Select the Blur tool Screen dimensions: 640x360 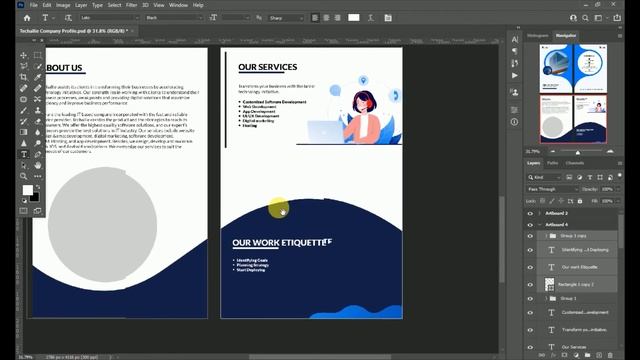point(38,132)
